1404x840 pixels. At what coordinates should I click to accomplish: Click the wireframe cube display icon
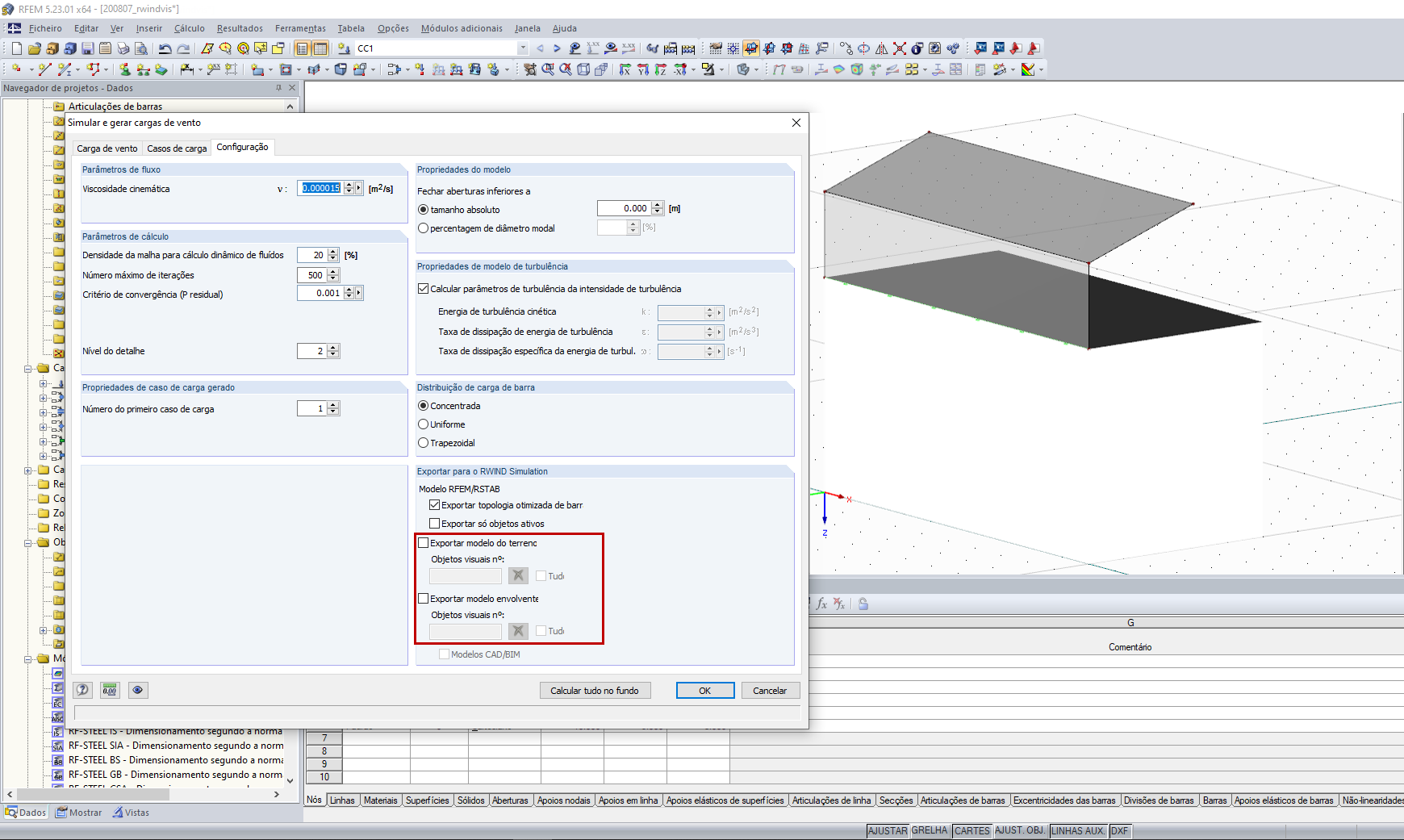tap(583, 69)
